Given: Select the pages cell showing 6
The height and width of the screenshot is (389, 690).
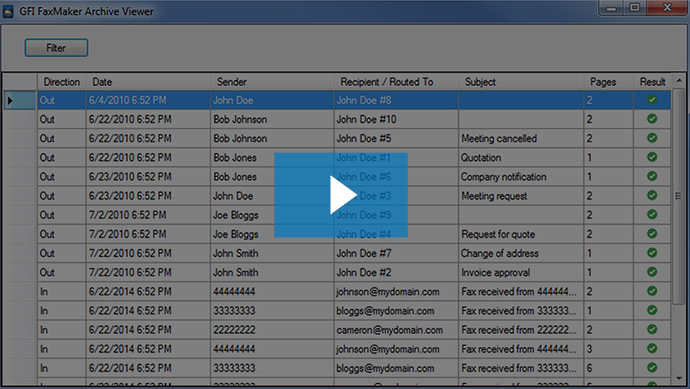Looking at the screenshot, I should [608, 368].
